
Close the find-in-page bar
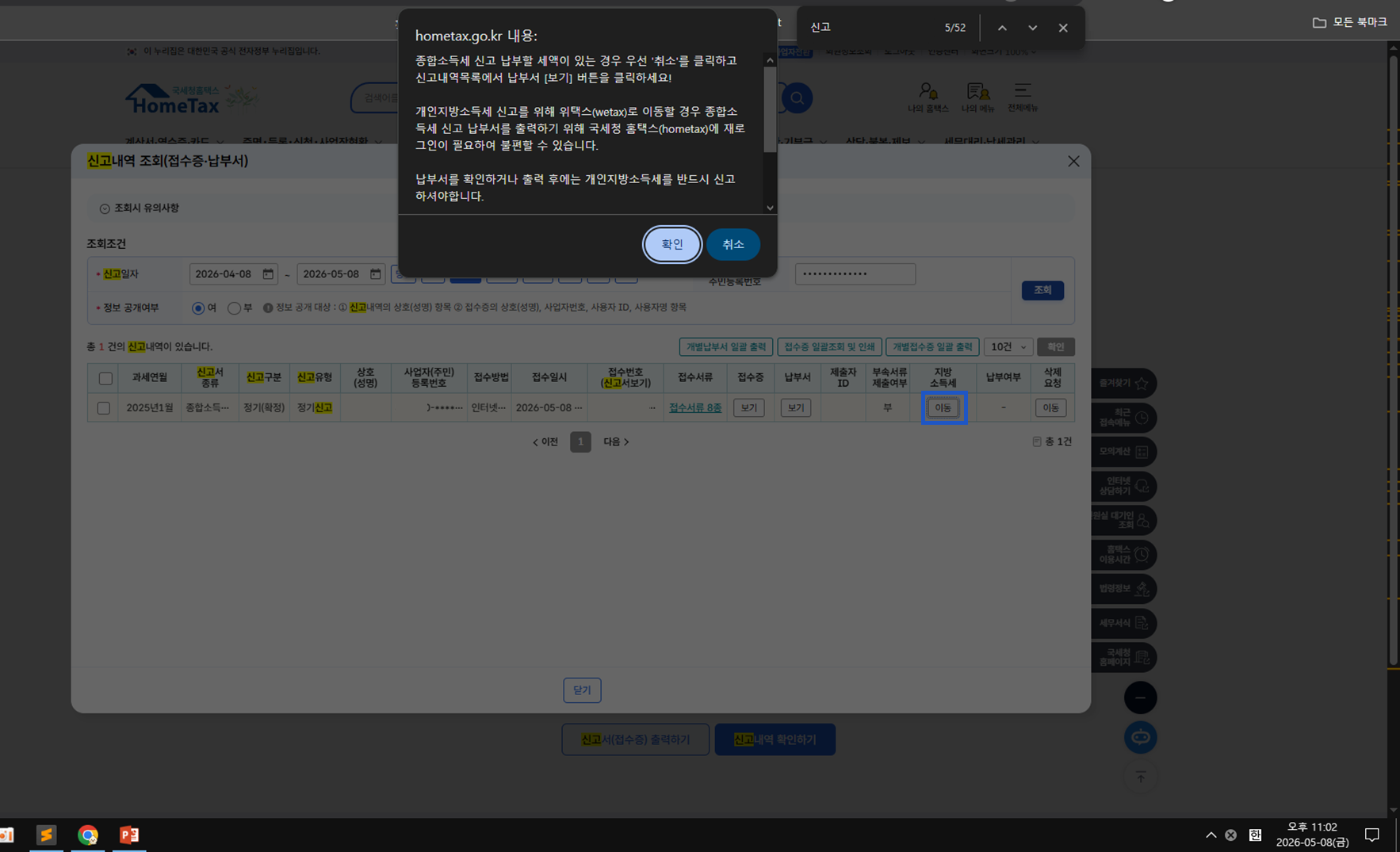pos(1063,28)
